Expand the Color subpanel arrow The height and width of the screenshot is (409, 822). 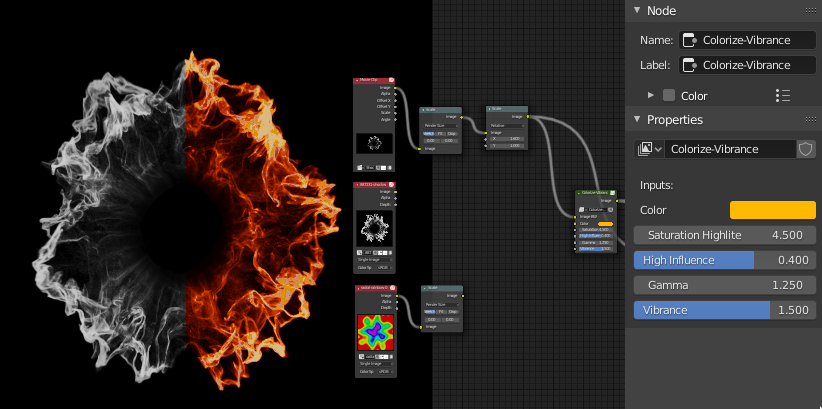[x=651, y=95]
